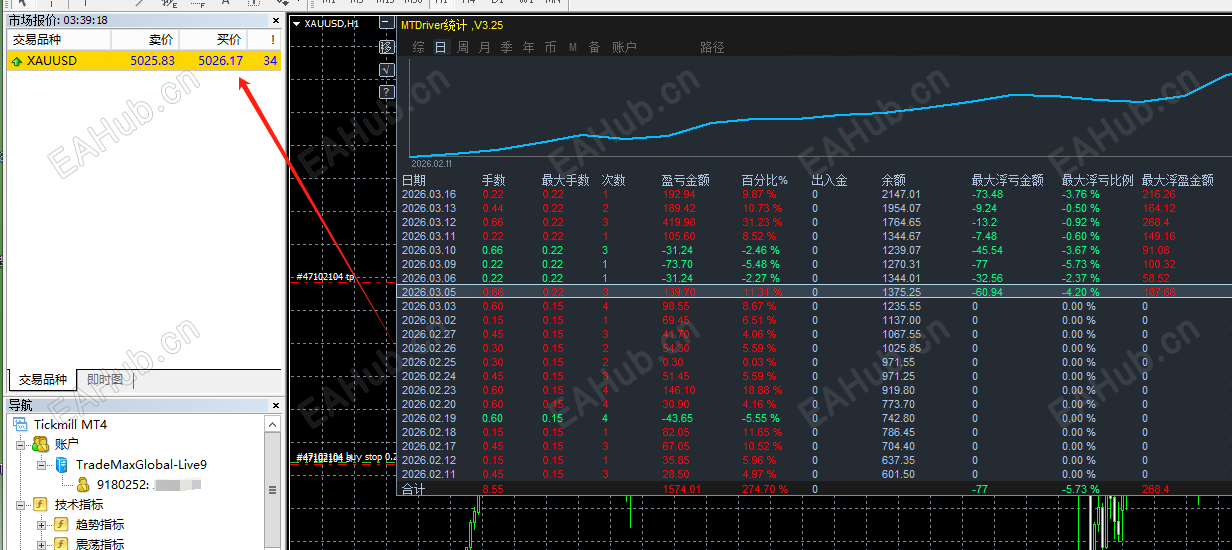Click the 移 move button on chart panel
Viewport: 1232px width, 550px height.
click(x=387, y=47)
